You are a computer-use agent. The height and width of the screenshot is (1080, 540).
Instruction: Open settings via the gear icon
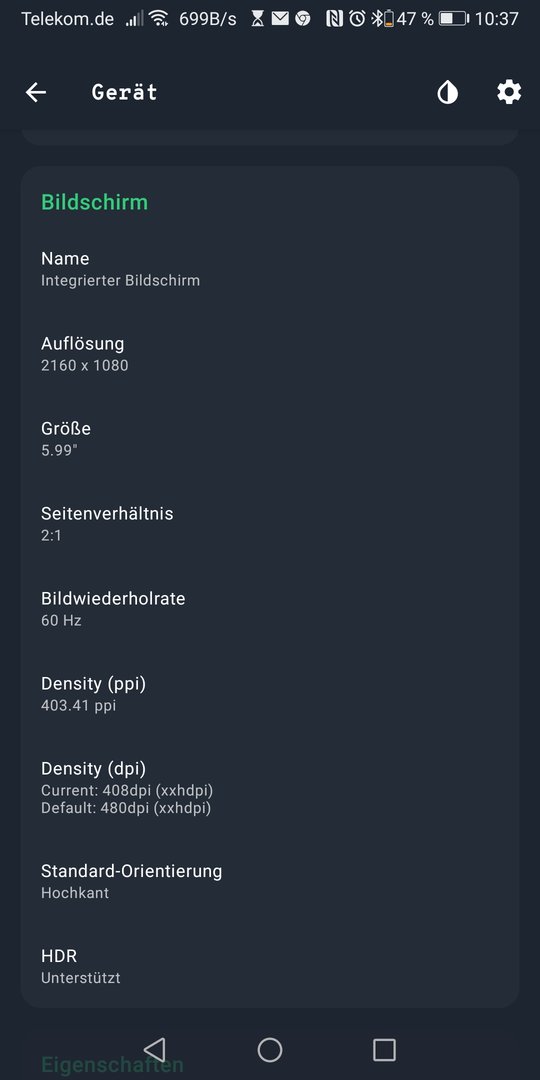tap(509, 92)
